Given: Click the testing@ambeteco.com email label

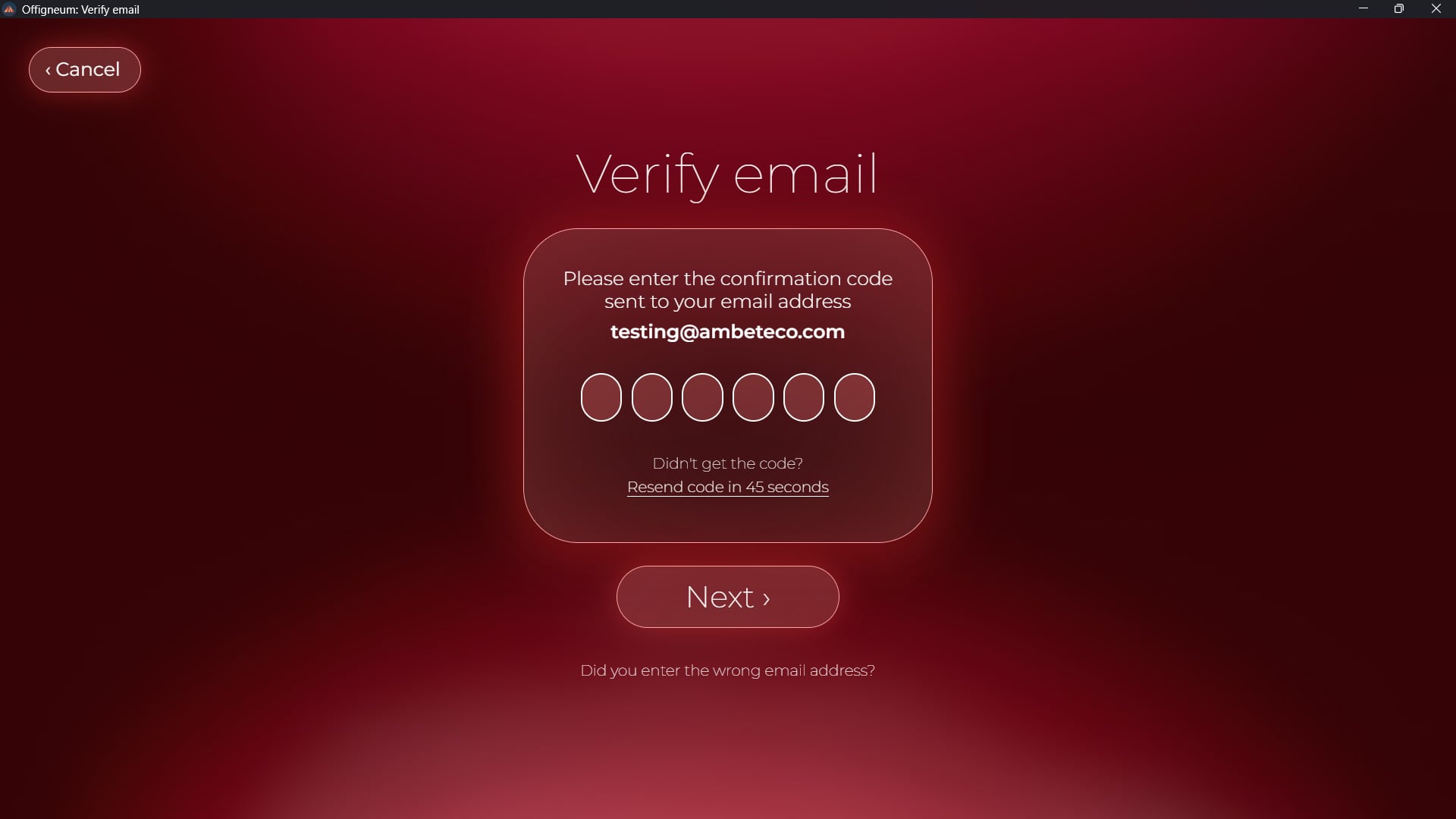Looking at the screenshot, I should click(x=727, y=331).
